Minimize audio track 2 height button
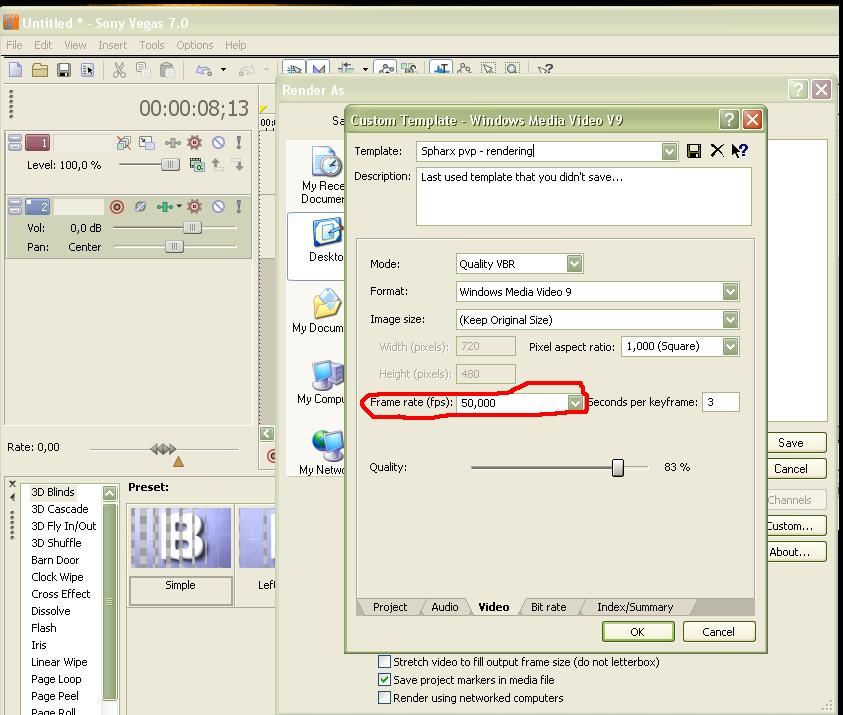 (x=15, y=203)
